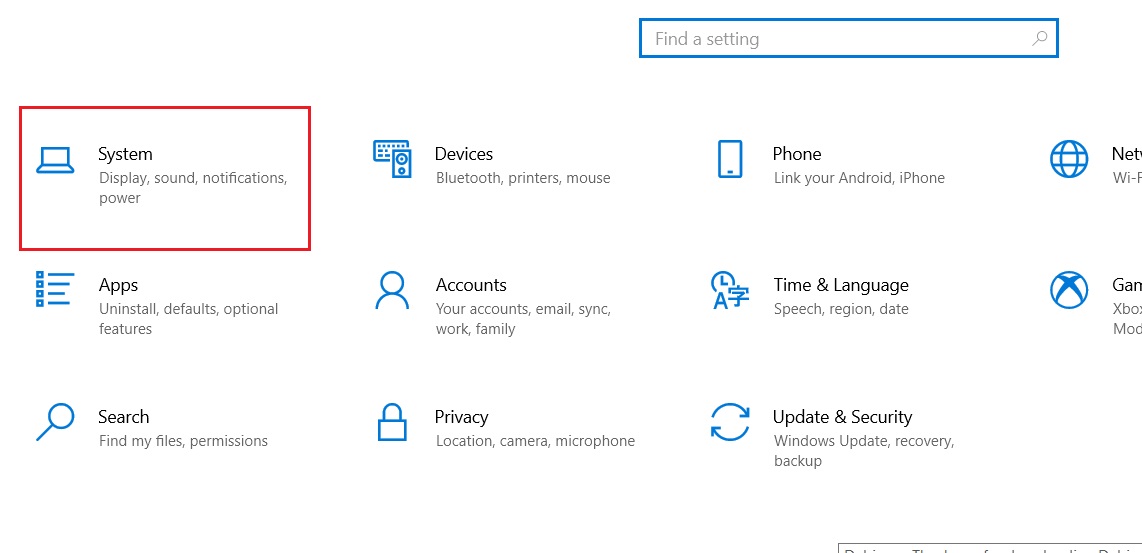Open the Search category title
The width and height of the screenshot is (1142, 553).
click(124, 417)
